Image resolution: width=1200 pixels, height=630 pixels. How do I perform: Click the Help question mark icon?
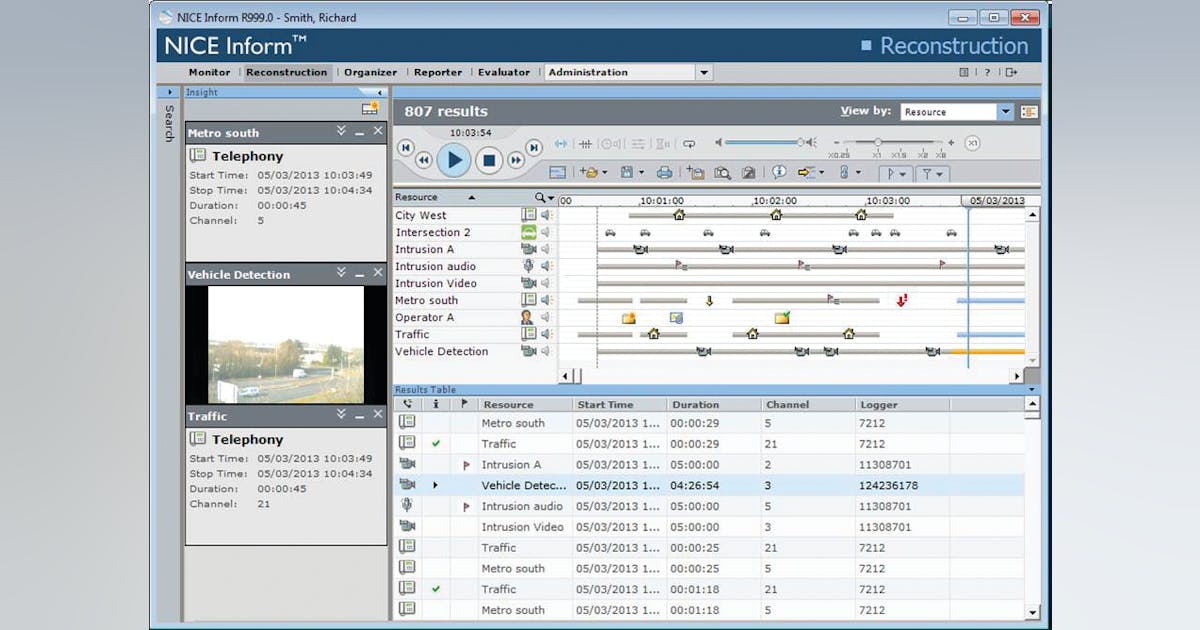(x=987, y=72)
